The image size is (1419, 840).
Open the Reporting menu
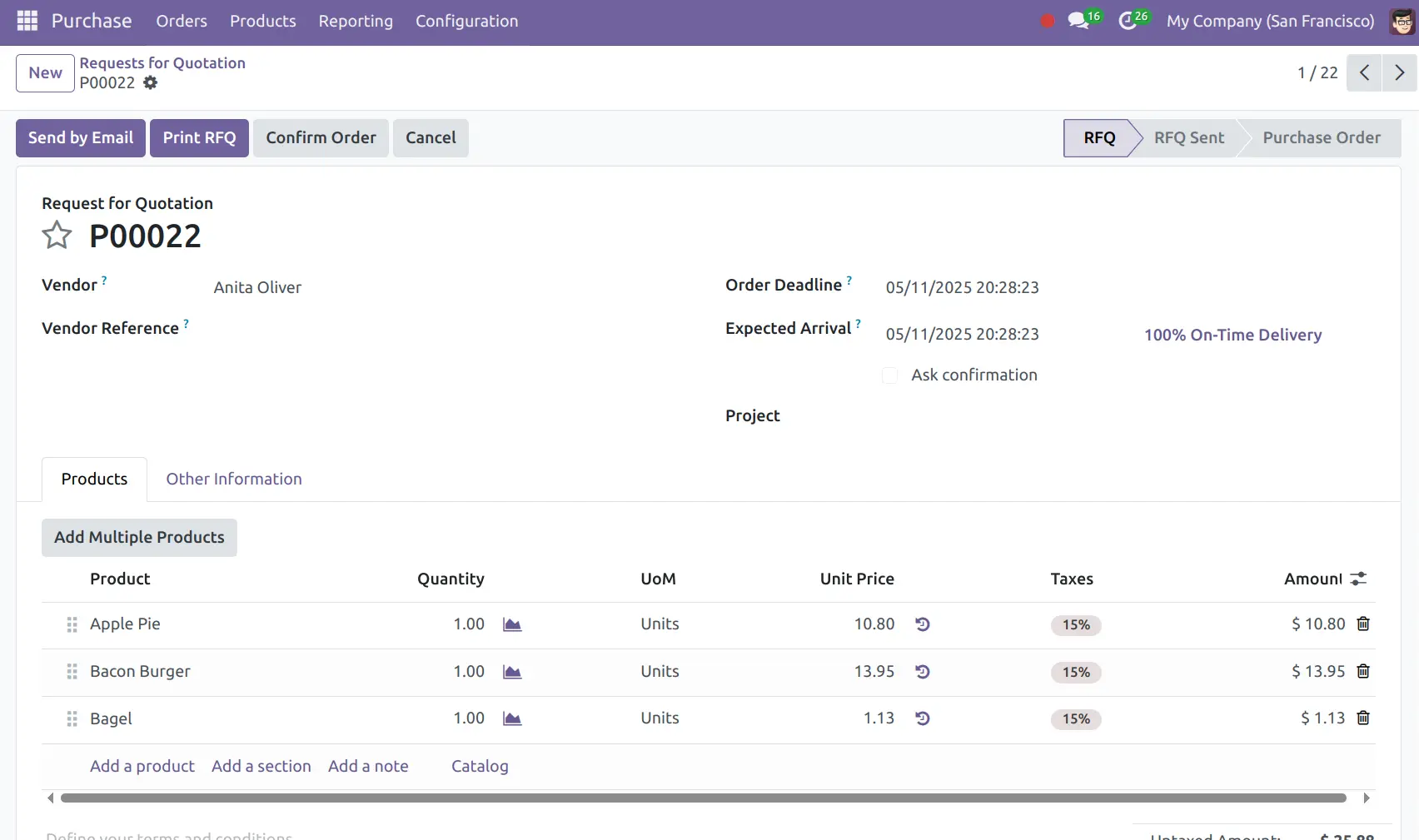pos(356,21)
